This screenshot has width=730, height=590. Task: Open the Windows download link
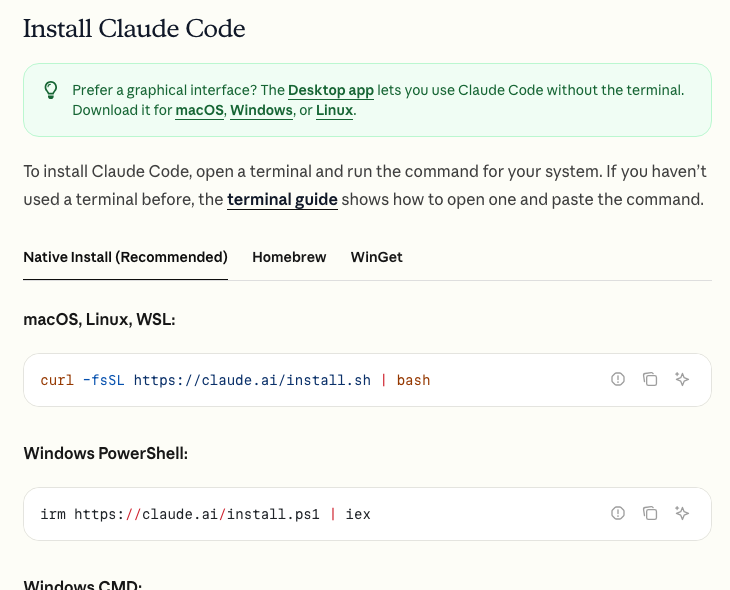point(262,110)
